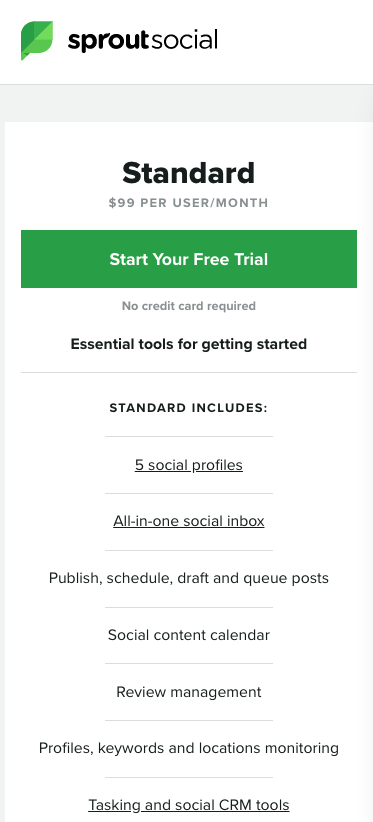The image size is (373, 822).
Task: Click the green Sprout leaf logo icon
Action: [x=37, y=40]
